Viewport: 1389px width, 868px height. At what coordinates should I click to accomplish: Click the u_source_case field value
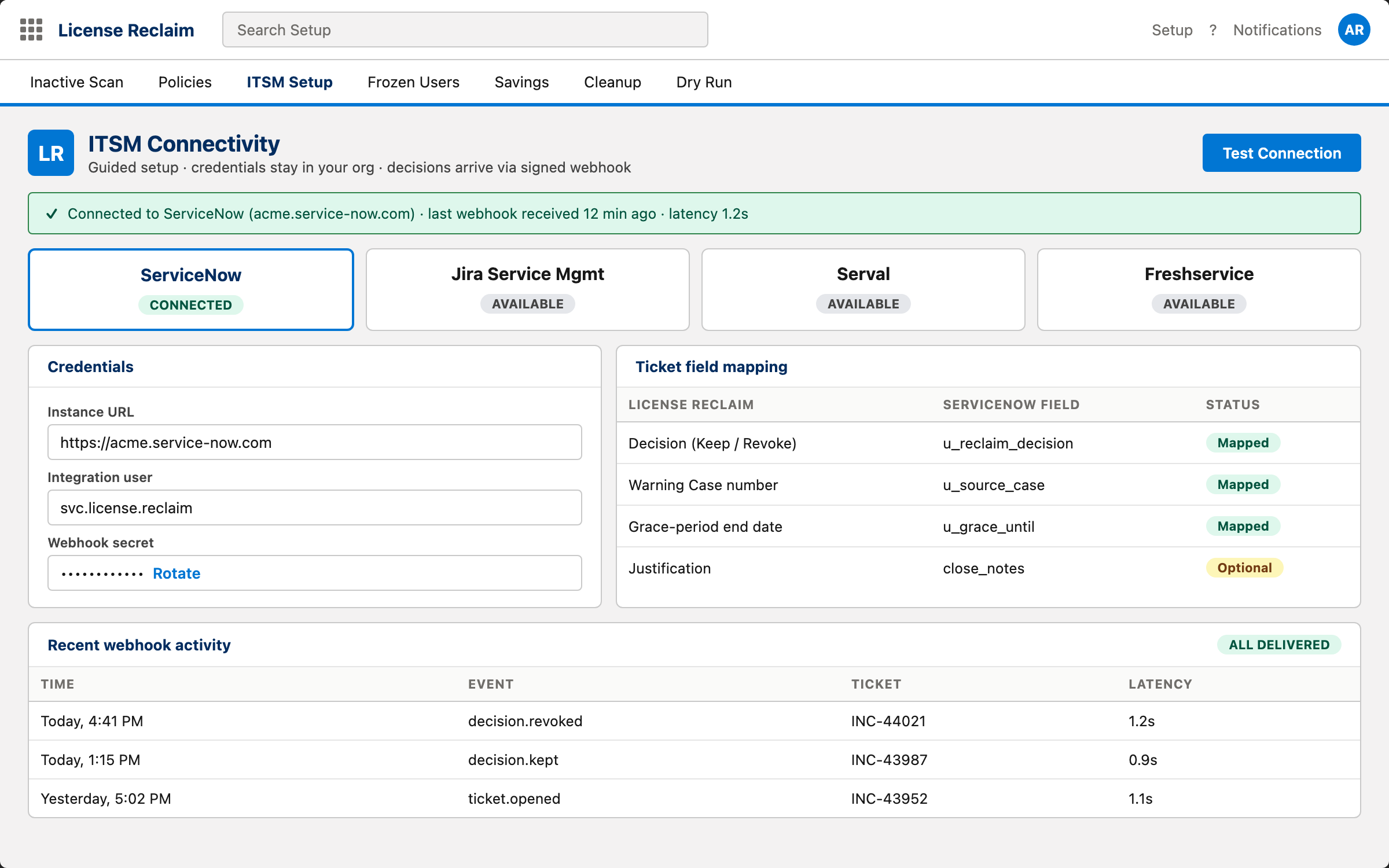993,485
